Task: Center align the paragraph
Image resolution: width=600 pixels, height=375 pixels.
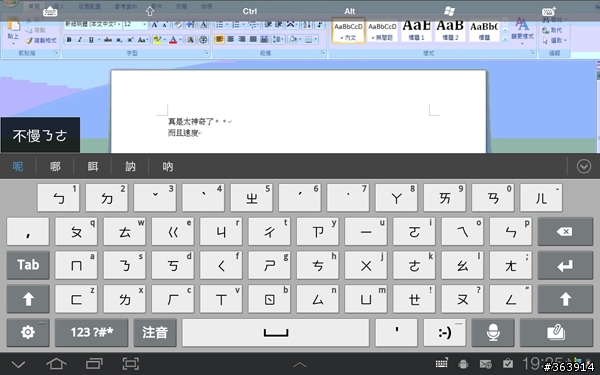Action: [231, 39]
